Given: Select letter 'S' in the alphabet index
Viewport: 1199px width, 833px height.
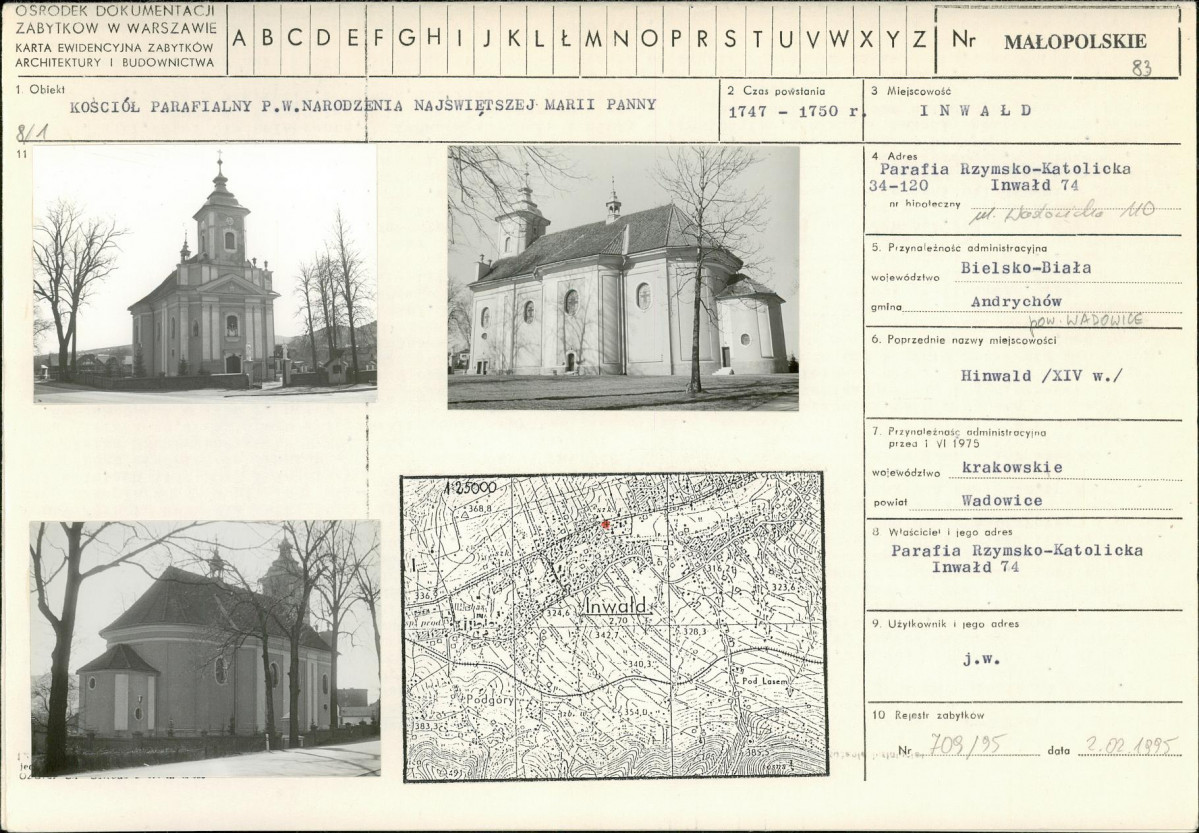Looking at the screenshot, I should [x=730, y=37].
